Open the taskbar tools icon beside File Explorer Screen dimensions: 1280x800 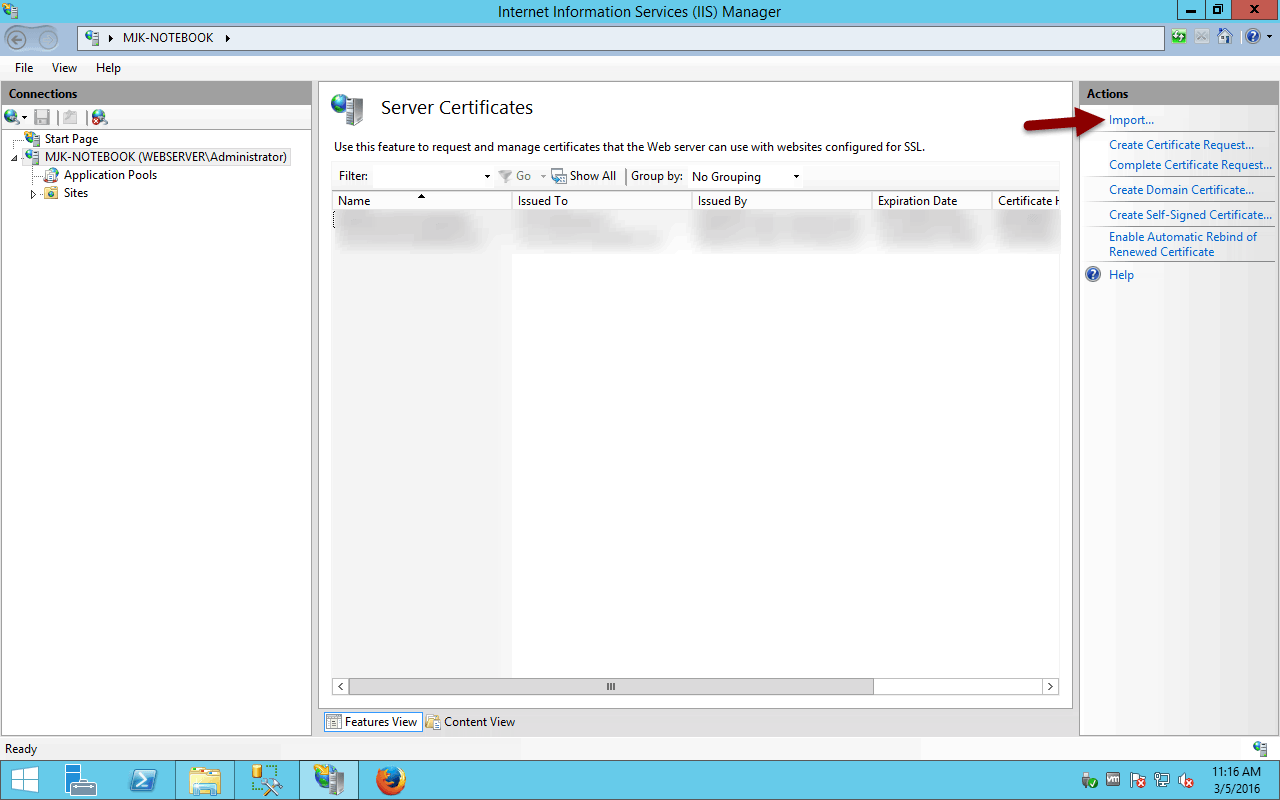pyautogui.click(x=266, y=780)
